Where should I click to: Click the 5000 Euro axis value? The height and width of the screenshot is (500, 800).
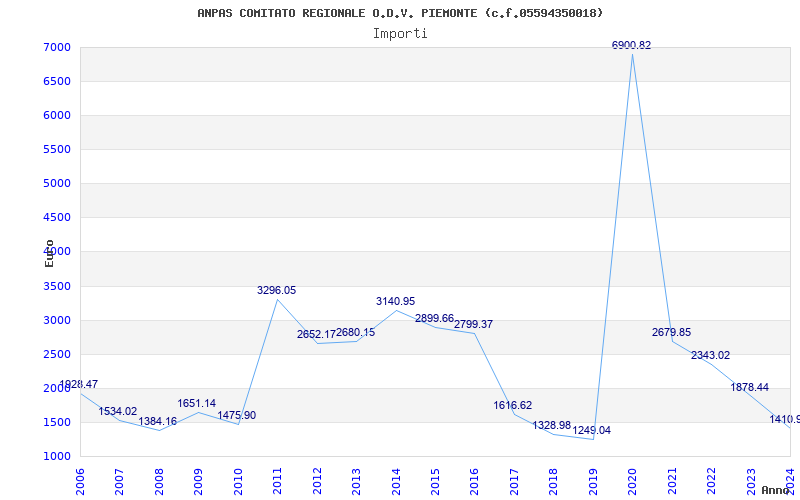click(57, 184)
